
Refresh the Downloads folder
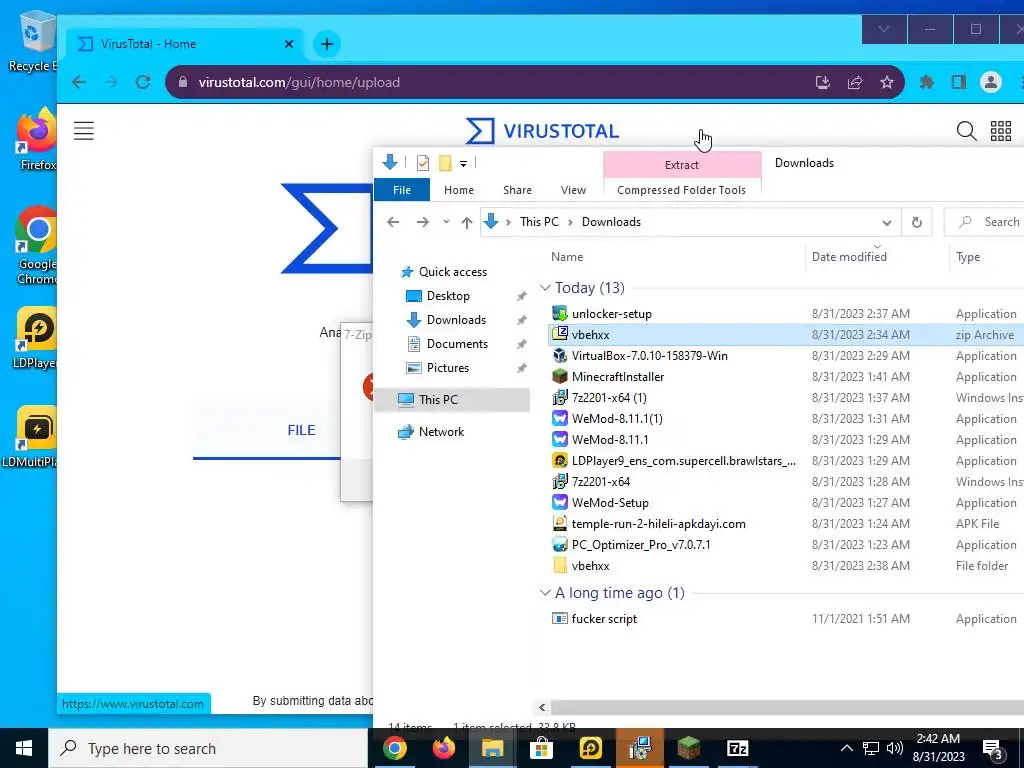click(916, 222)
